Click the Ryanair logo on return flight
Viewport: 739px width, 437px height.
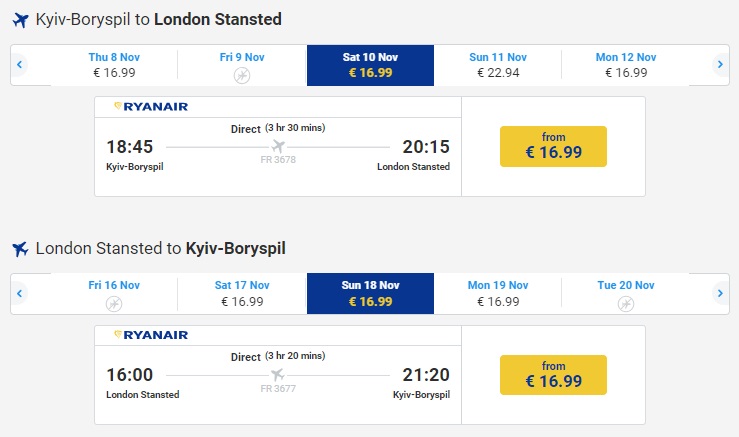pos(151,334)
